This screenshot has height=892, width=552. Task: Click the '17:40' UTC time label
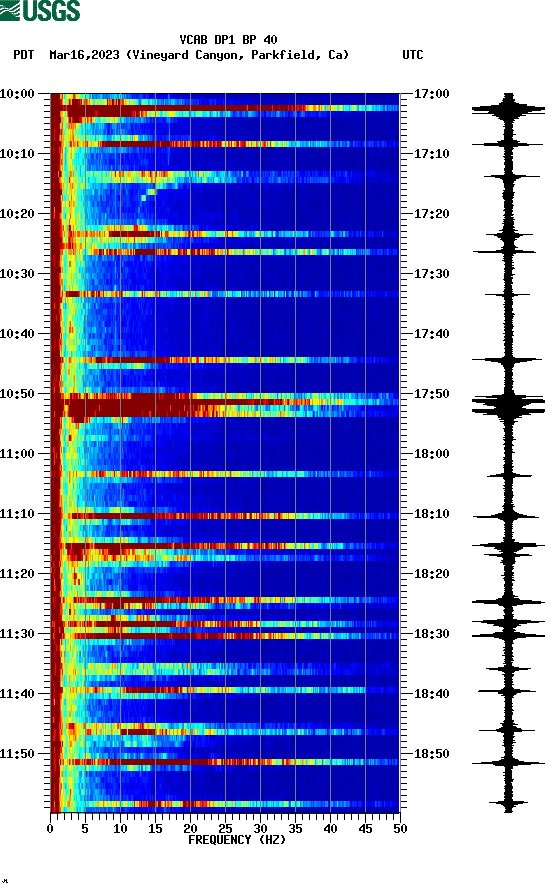coord(431,333)
